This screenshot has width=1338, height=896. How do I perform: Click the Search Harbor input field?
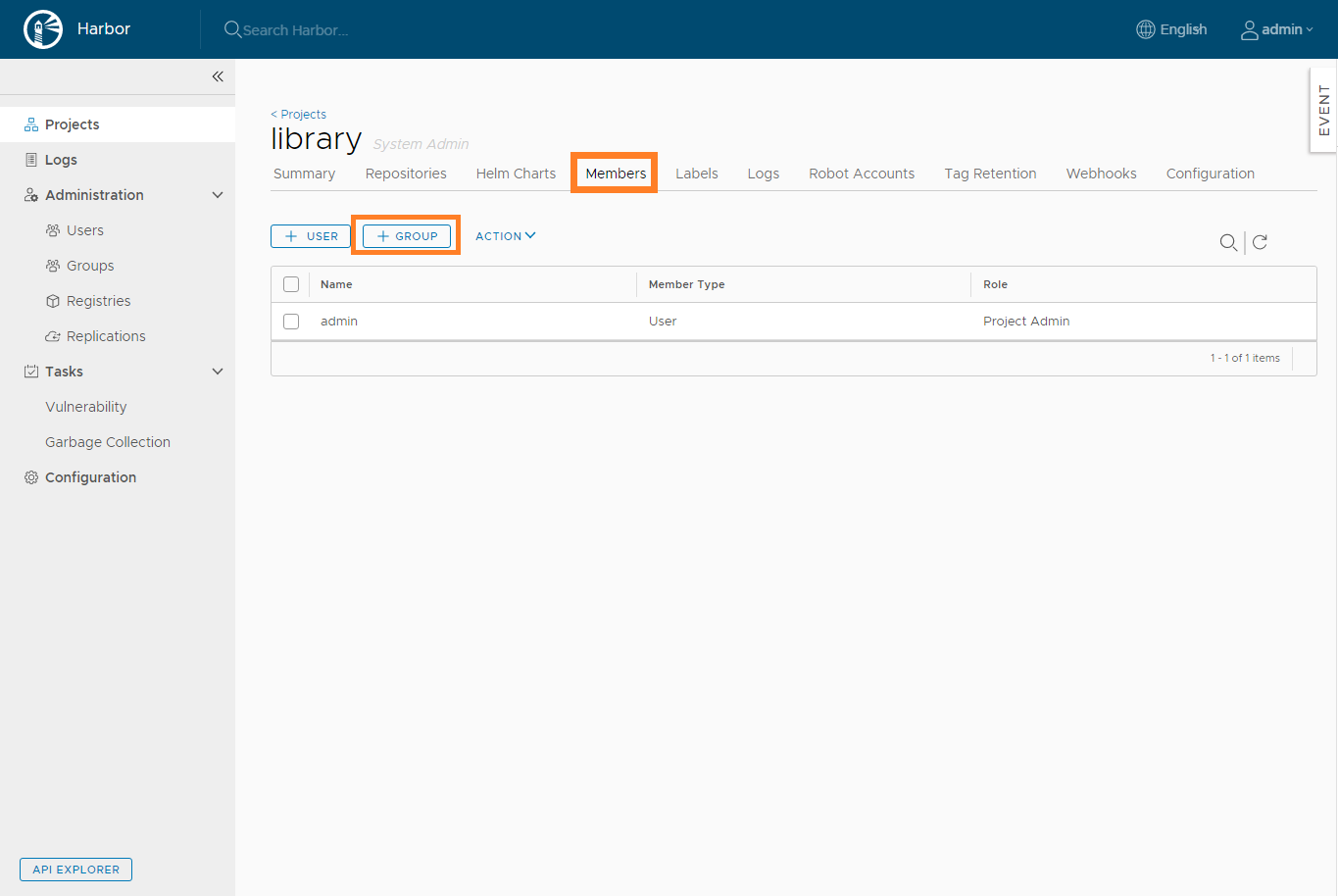pyautogui.click(x=295, y=30)
